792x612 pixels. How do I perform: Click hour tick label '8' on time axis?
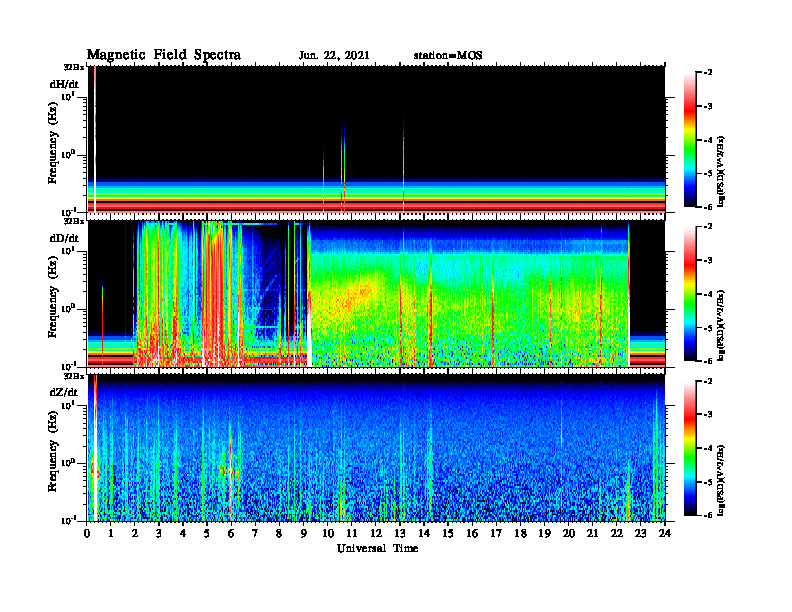click(279, 534)
